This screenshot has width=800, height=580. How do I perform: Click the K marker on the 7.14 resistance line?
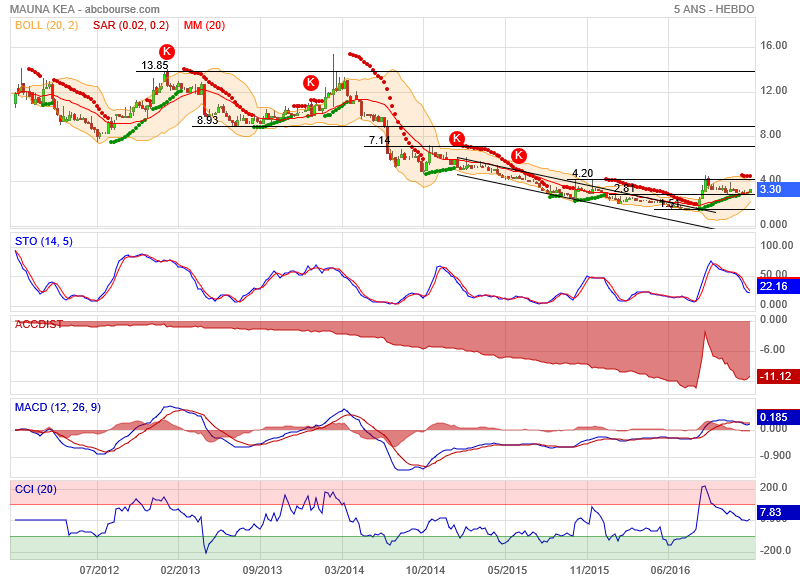457,138
